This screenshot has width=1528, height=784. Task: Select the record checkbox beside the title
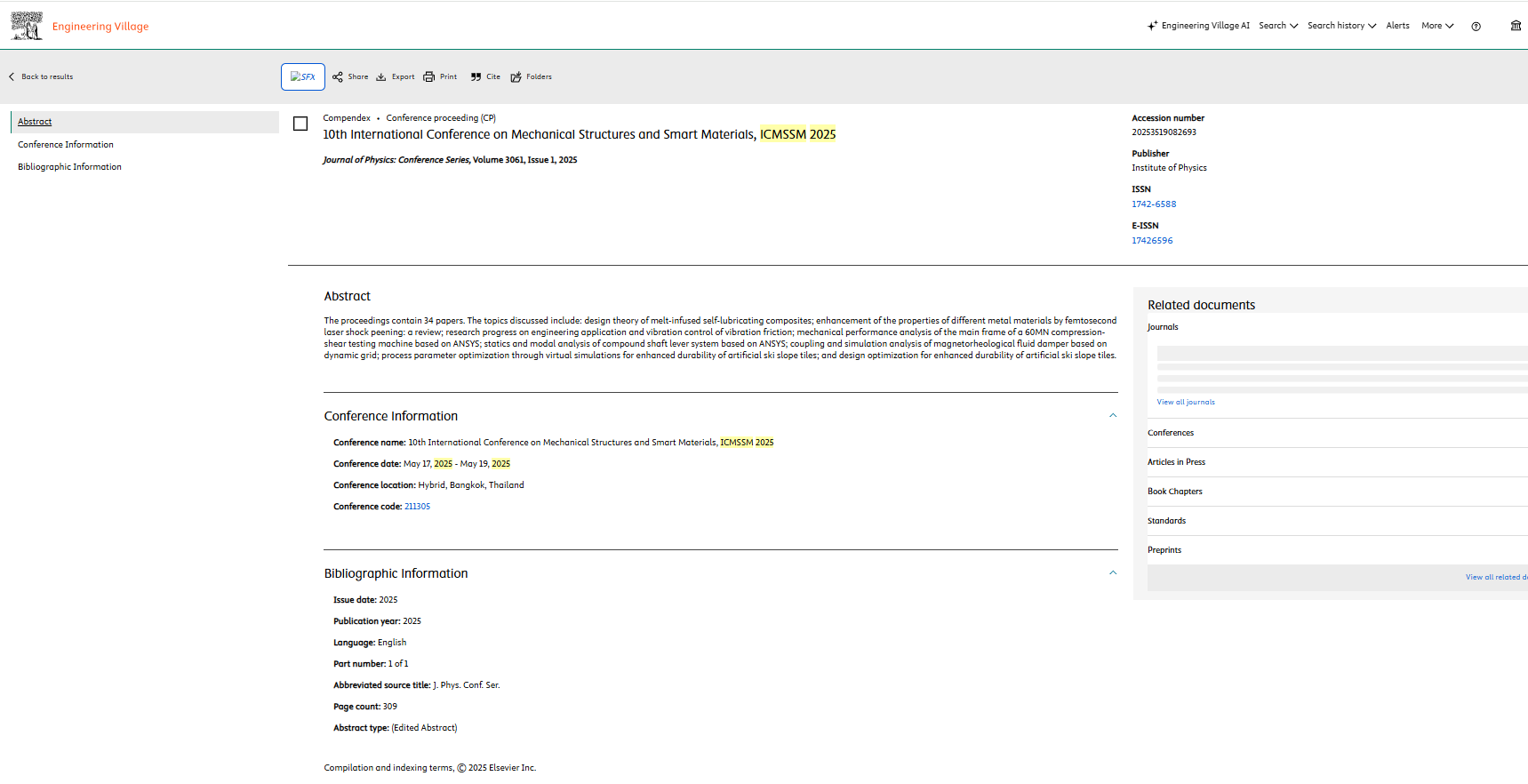pyautogui.click(x=300, y=124)
